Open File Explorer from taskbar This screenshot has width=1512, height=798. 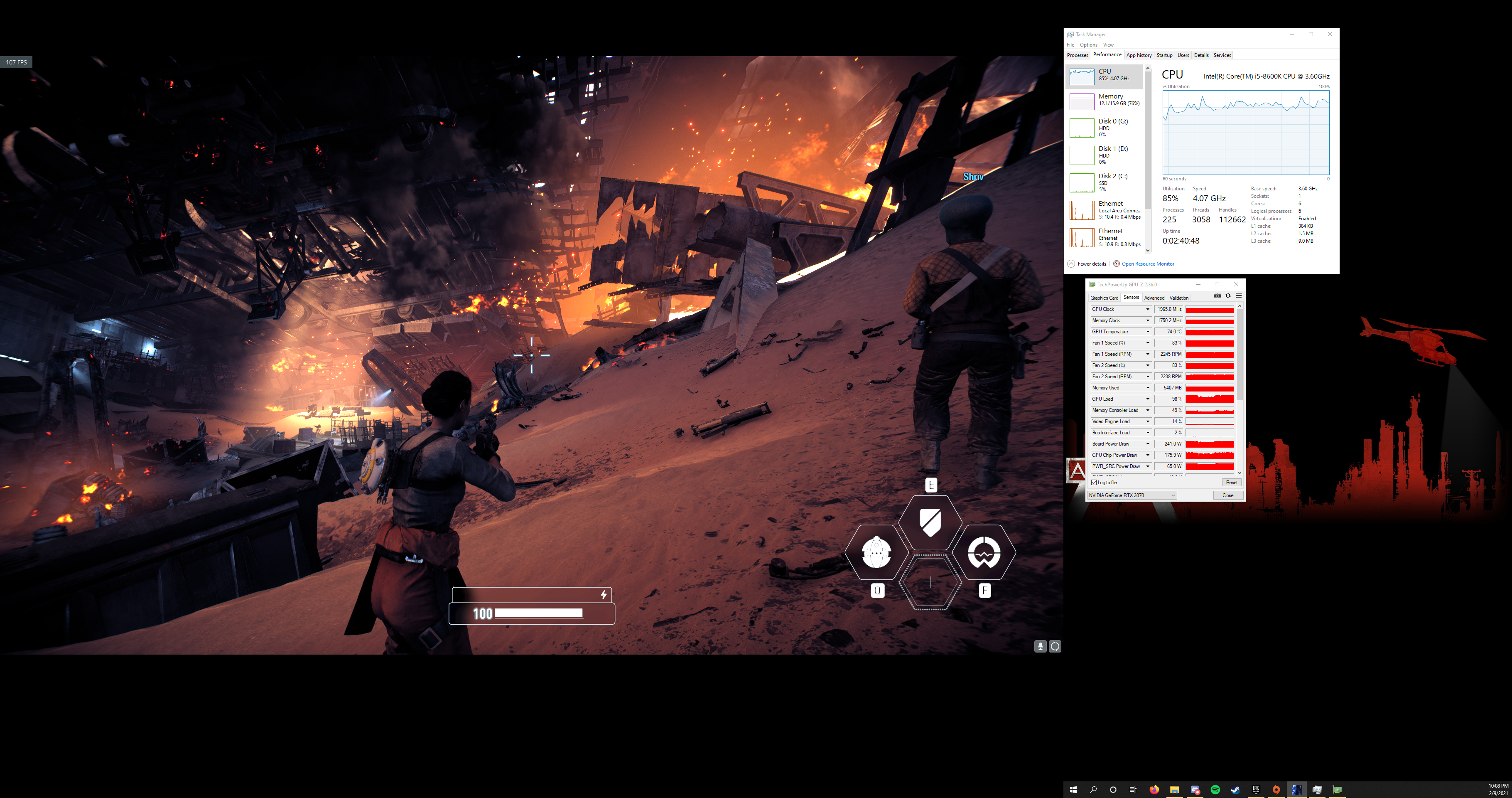click(x=1175, y=790)
